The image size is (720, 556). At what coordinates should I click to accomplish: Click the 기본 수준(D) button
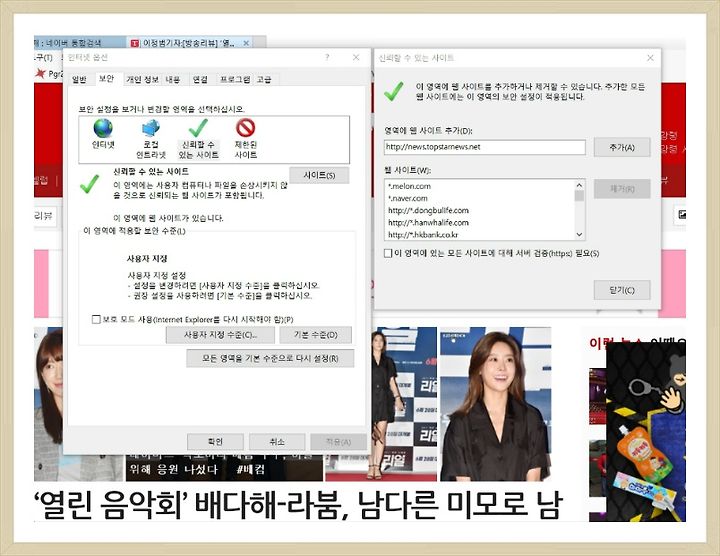316,335
